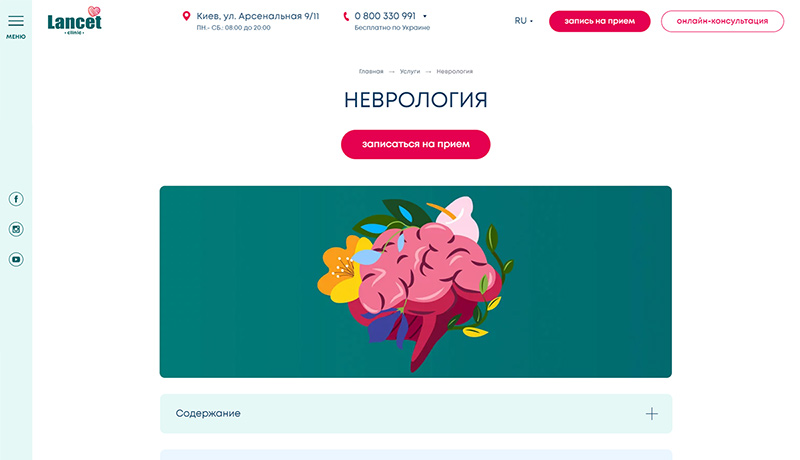The image size is (800, 460).
Task: Go to Главная breadcrumb link
Action: pos(371,71)
